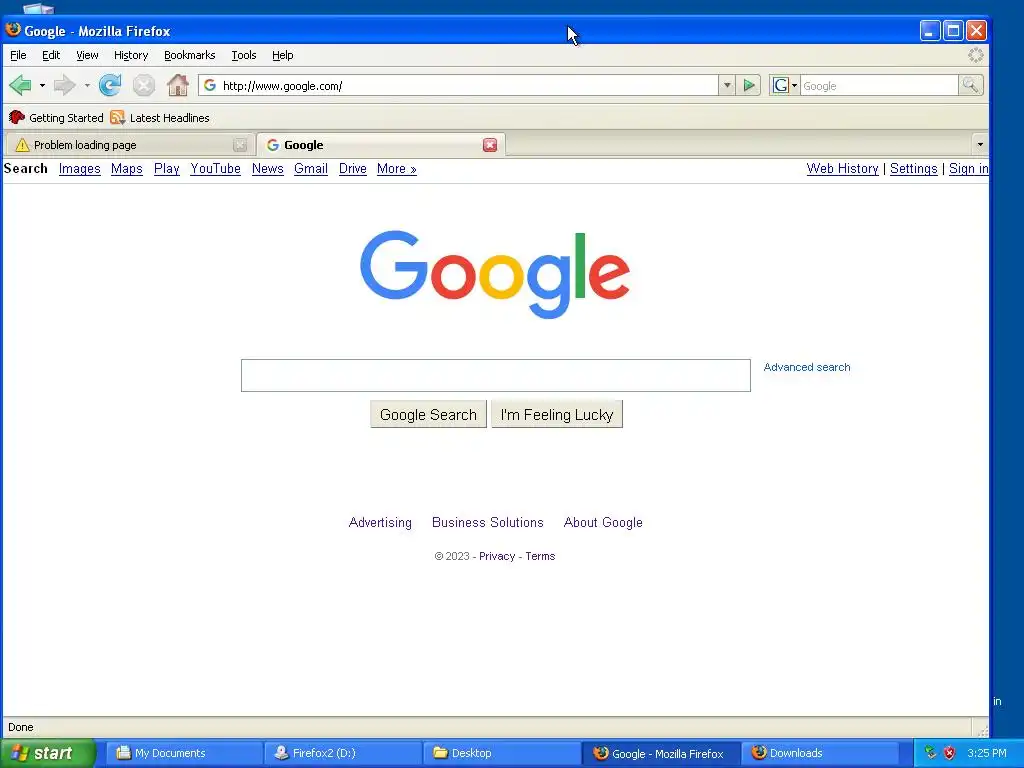Switch to the Desktop folder taskbar button
This screenshot has width=1024, height=768.
502,753
